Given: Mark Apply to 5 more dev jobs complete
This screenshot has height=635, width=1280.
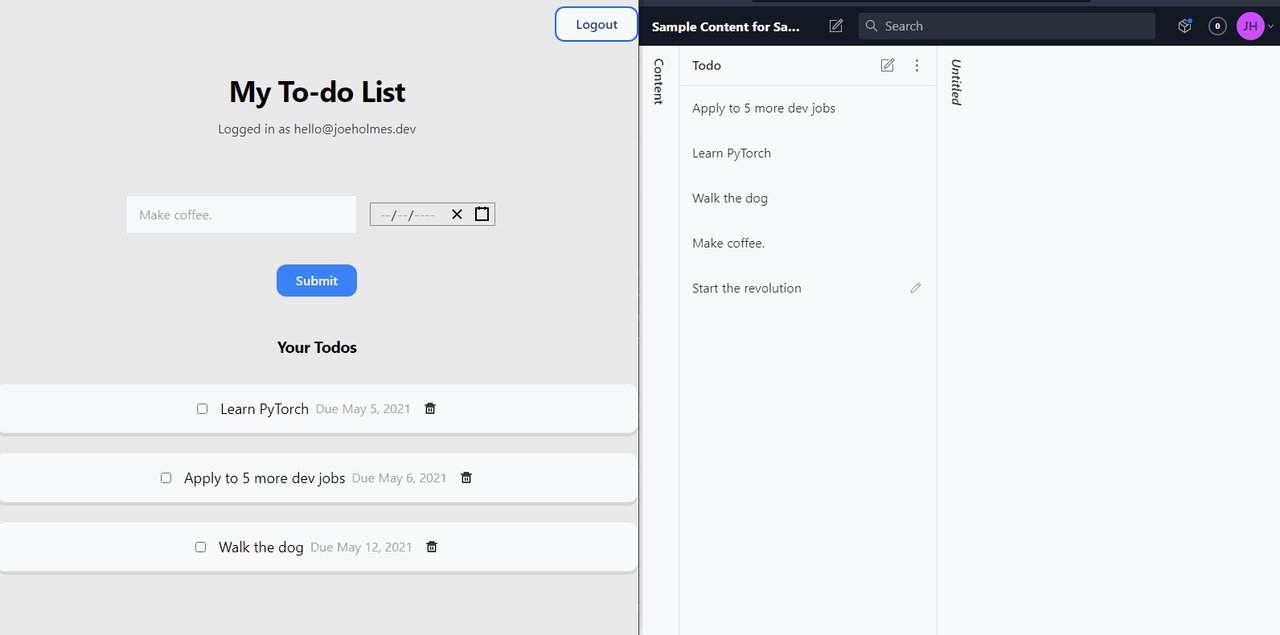Looking at the screenshot, I should point(166,477).
